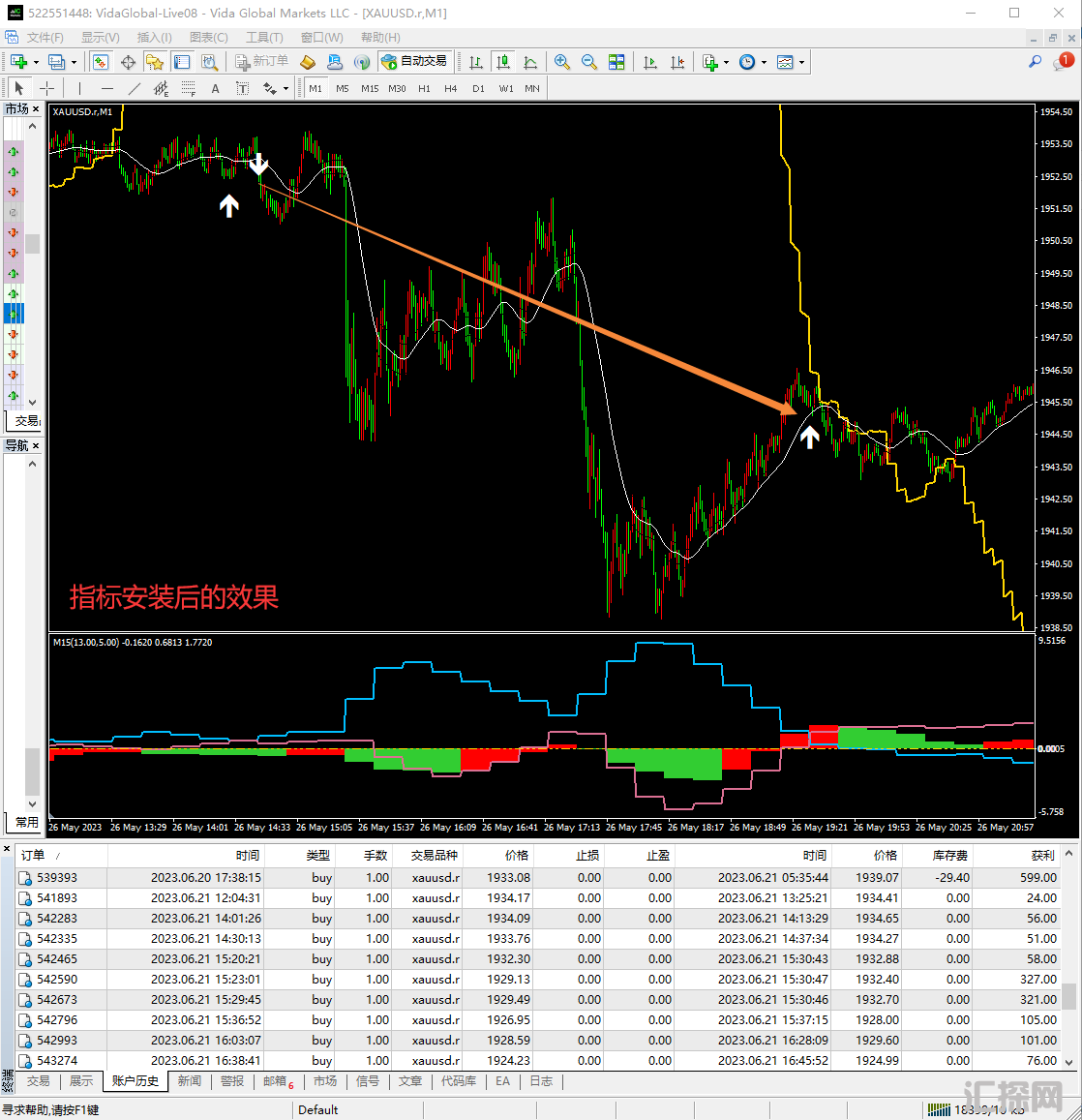The image size is (1082, 1120).
Task: Zoom in on the chart
Action: (x=562, y=62)
